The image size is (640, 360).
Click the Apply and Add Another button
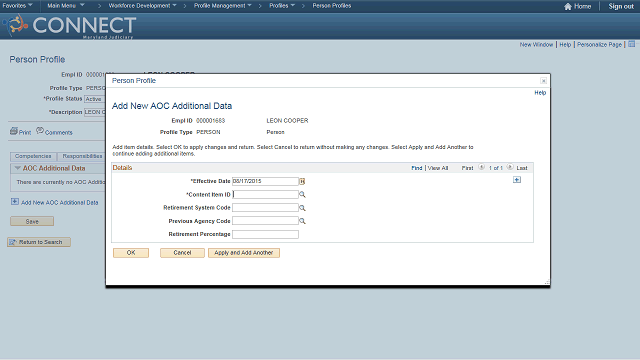[244, 253]
